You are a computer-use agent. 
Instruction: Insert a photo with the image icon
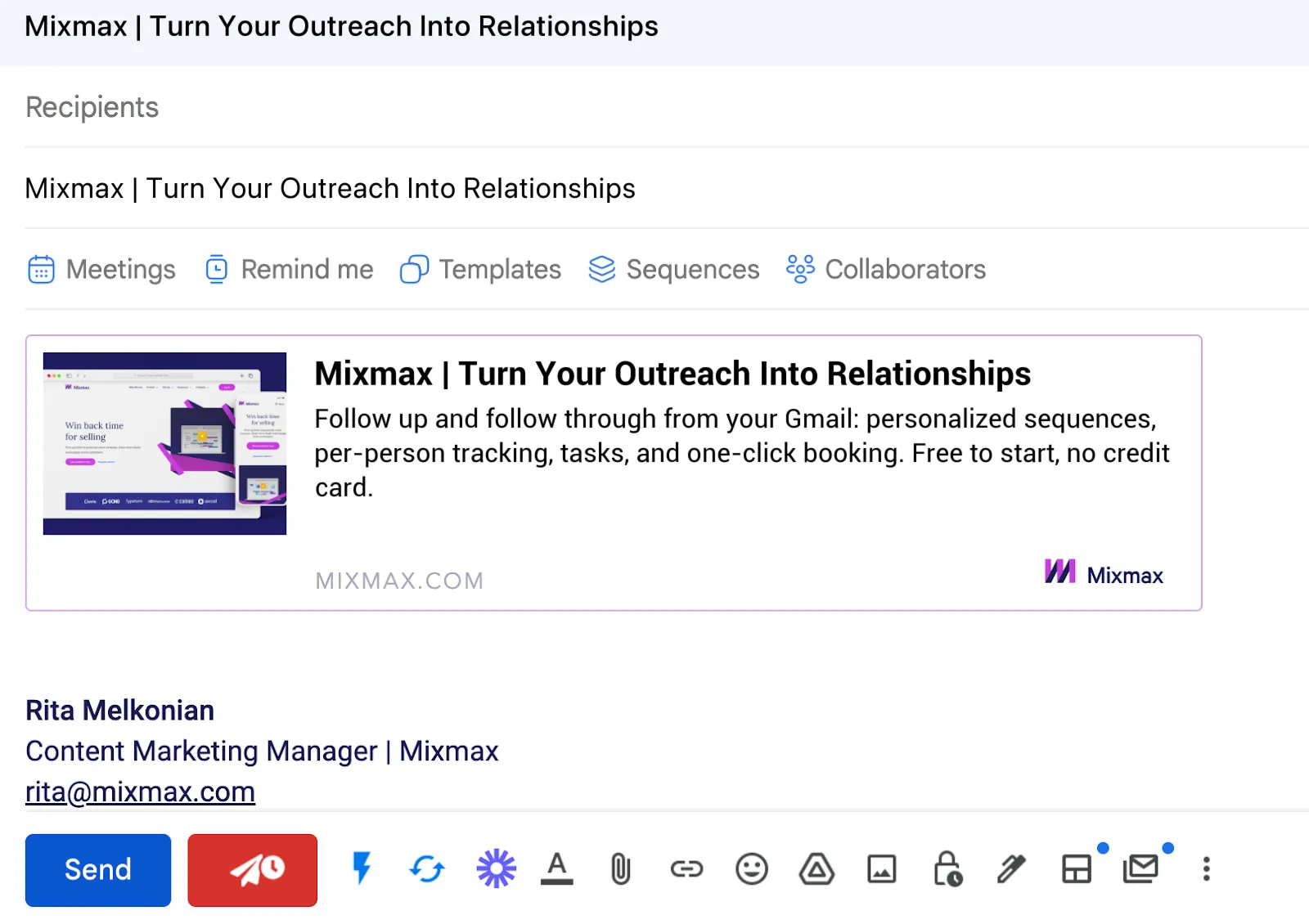click(882, 869)
